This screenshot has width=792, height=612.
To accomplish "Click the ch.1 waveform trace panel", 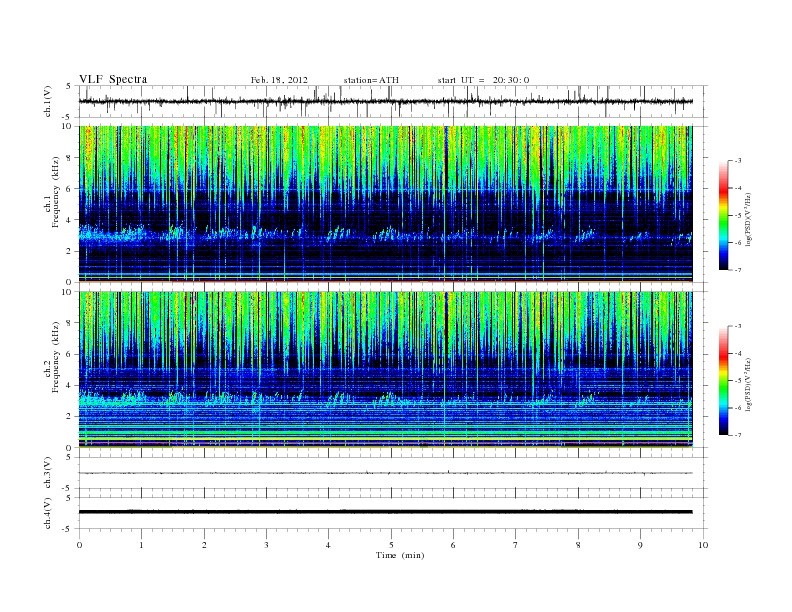I will coord(393,101).
